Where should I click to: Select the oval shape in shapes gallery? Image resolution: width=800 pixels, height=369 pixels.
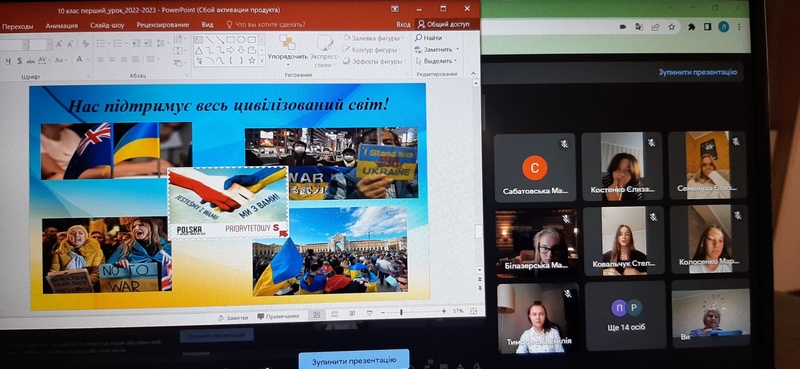[x=241, y=40]
